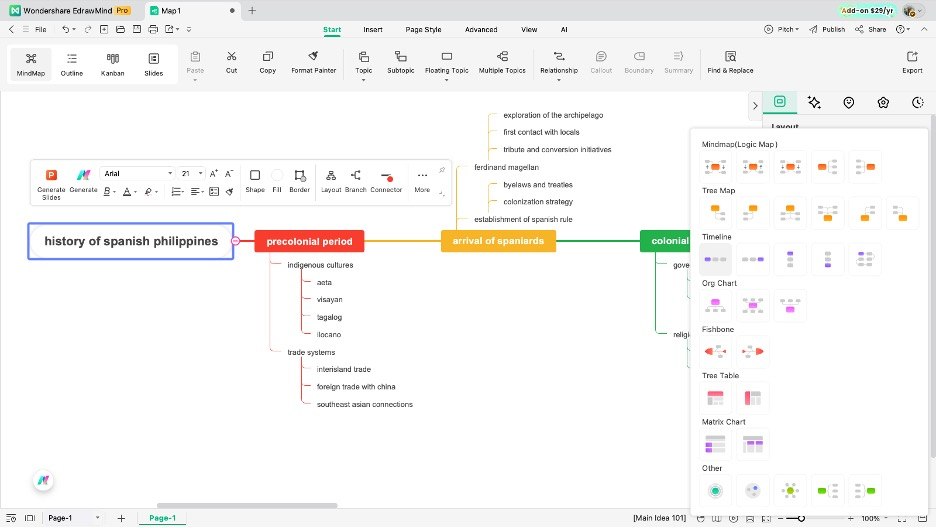Add a Subtopic from the ribbon
Viewport: 936px width, 528px height.
pyautogui.click(x=401, y=62)
